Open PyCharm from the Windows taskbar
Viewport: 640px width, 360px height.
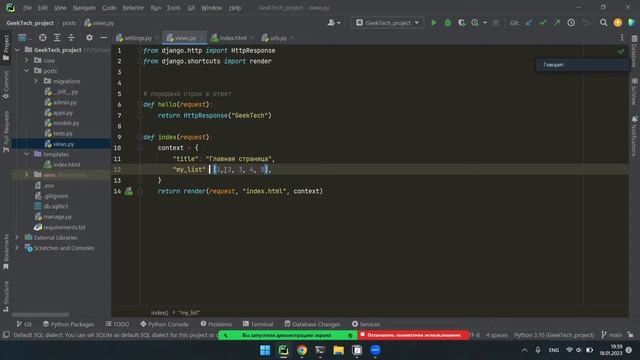coord(283,350)
